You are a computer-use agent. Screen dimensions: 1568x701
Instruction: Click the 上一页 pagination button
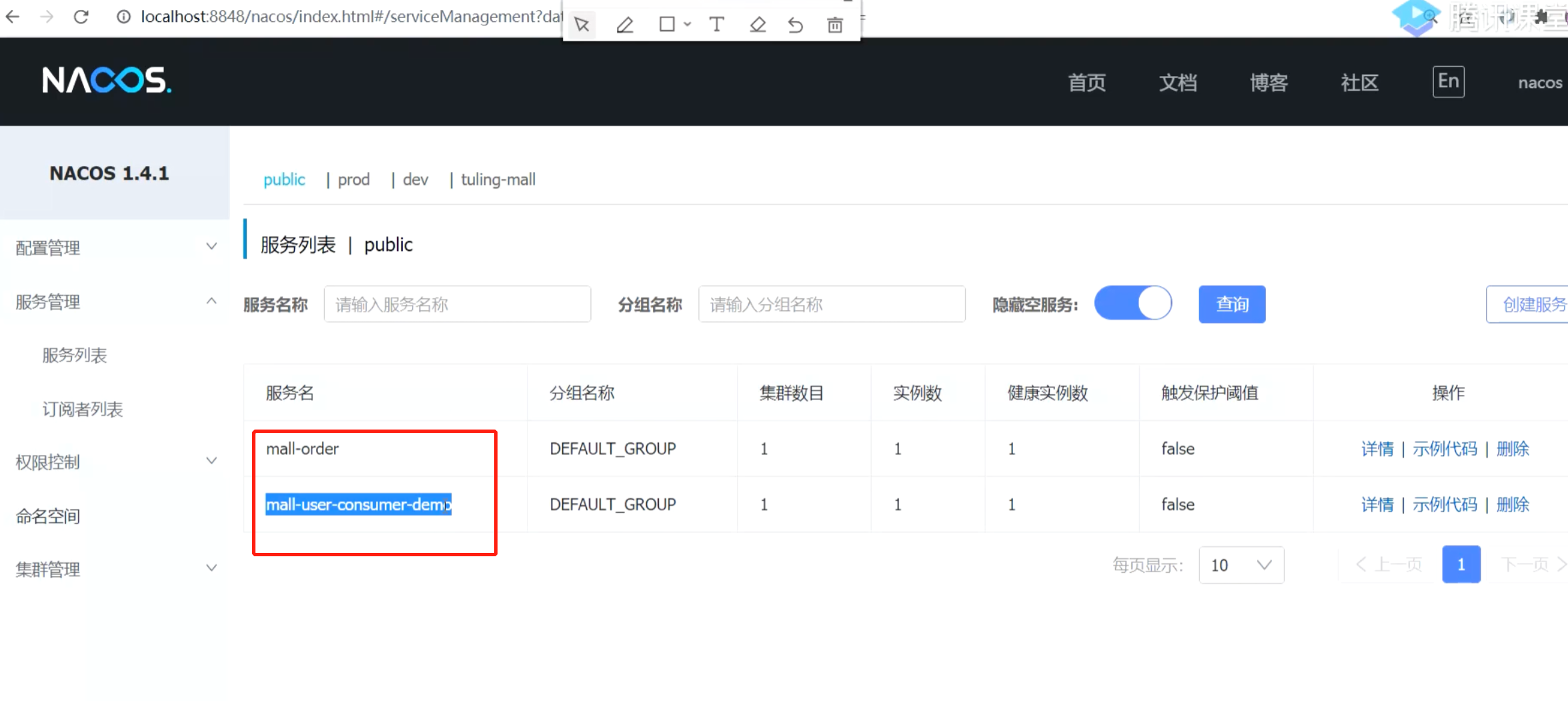pyautogui.click(x=1389, y=565)
